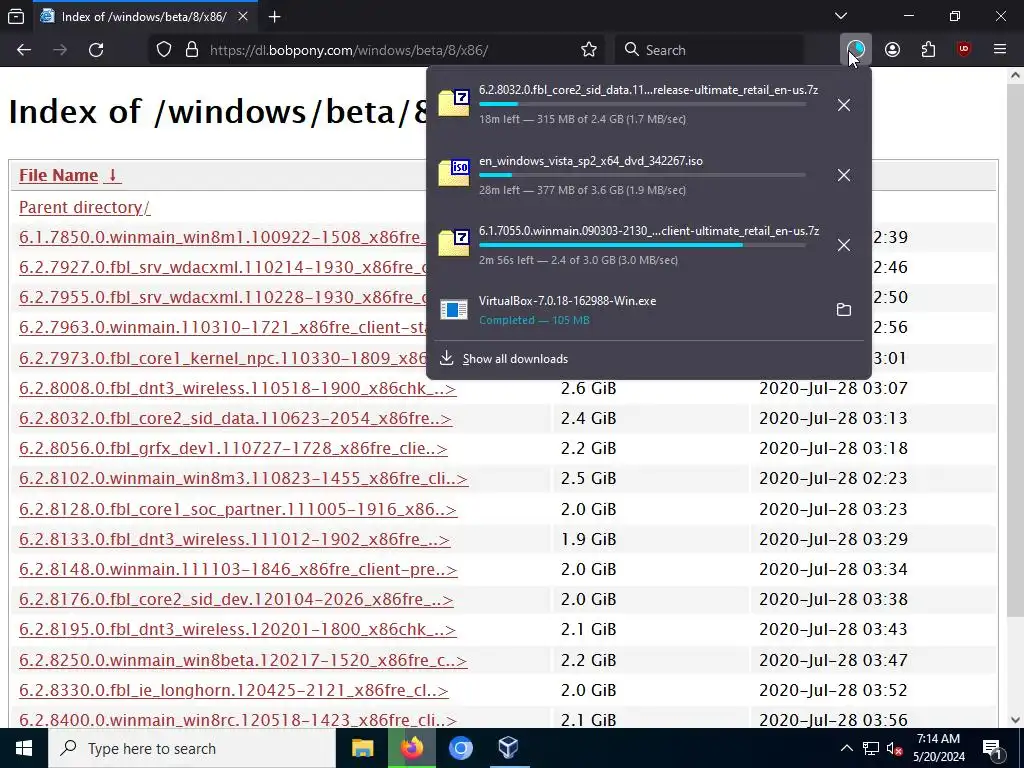Open the blue circle app on taskbar

click(460, 748)
